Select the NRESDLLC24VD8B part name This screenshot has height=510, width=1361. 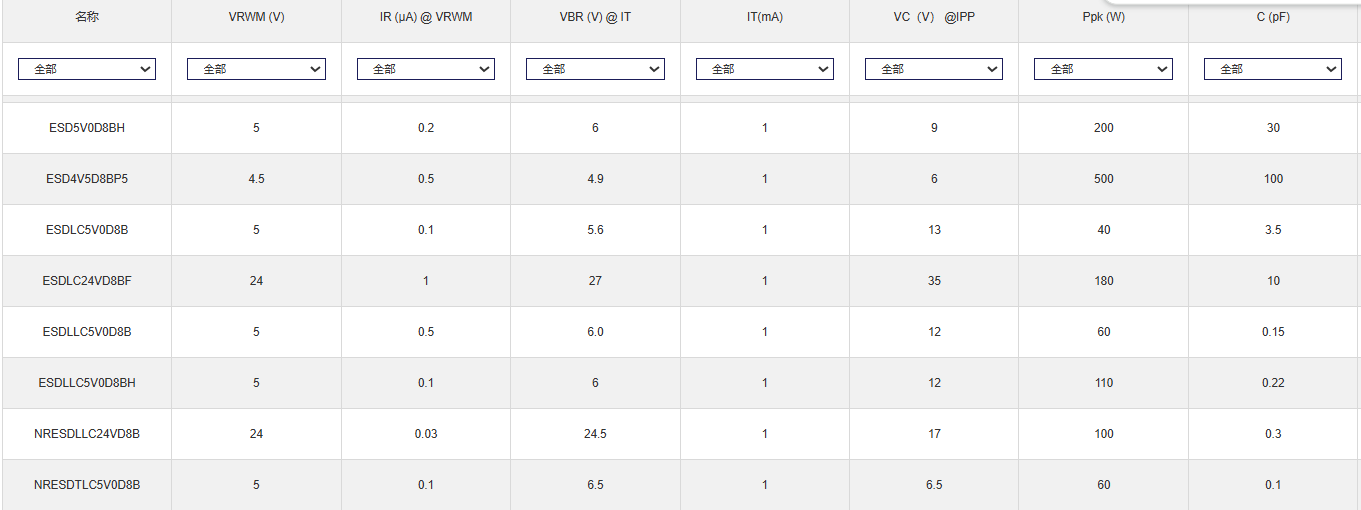point(87,434)
